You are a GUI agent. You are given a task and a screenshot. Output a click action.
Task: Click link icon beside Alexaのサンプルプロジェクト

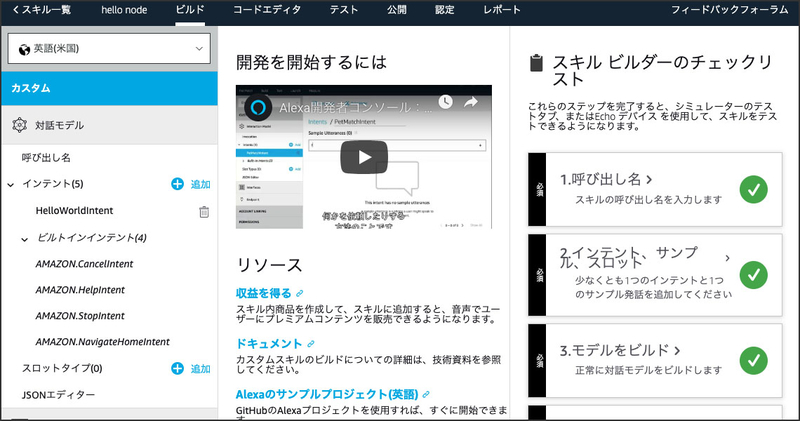[426, 394]
